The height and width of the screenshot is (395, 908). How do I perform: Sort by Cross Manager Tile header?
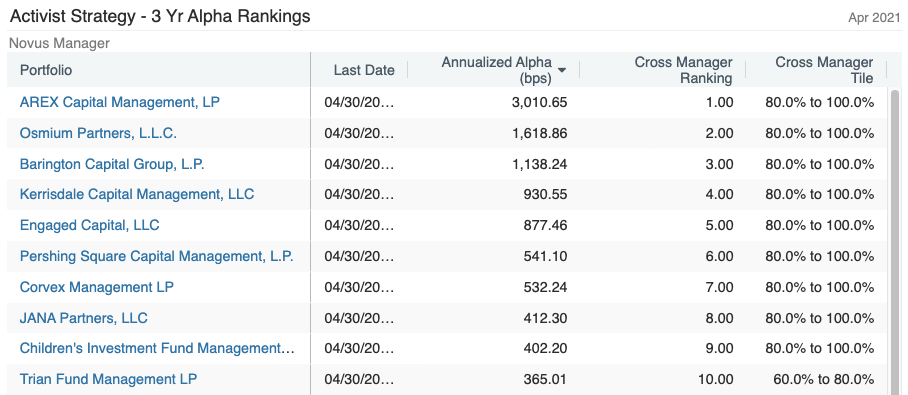(824, 70)
